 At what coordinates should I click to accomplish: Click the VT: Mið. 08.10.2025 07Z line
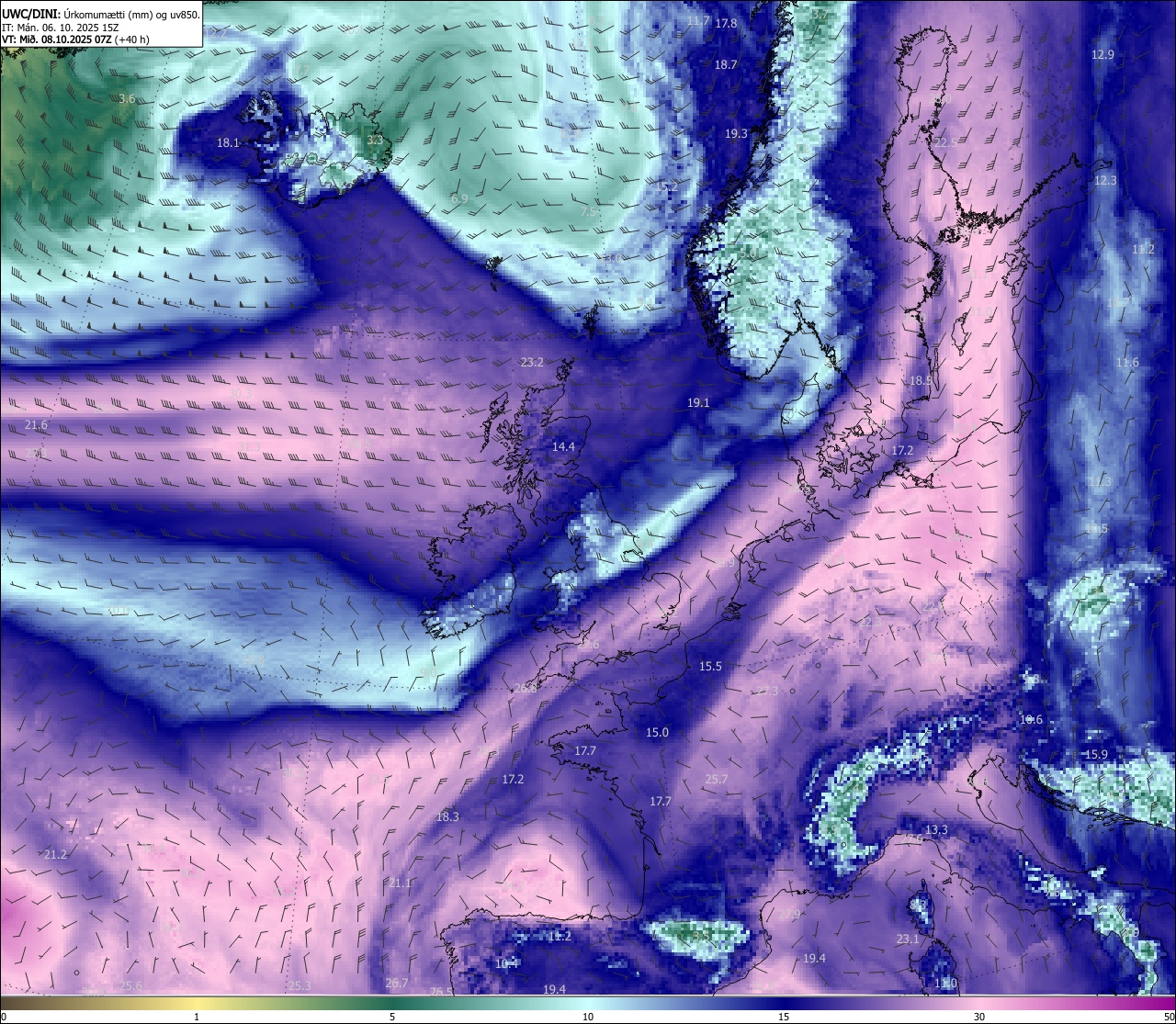[76, 39]
